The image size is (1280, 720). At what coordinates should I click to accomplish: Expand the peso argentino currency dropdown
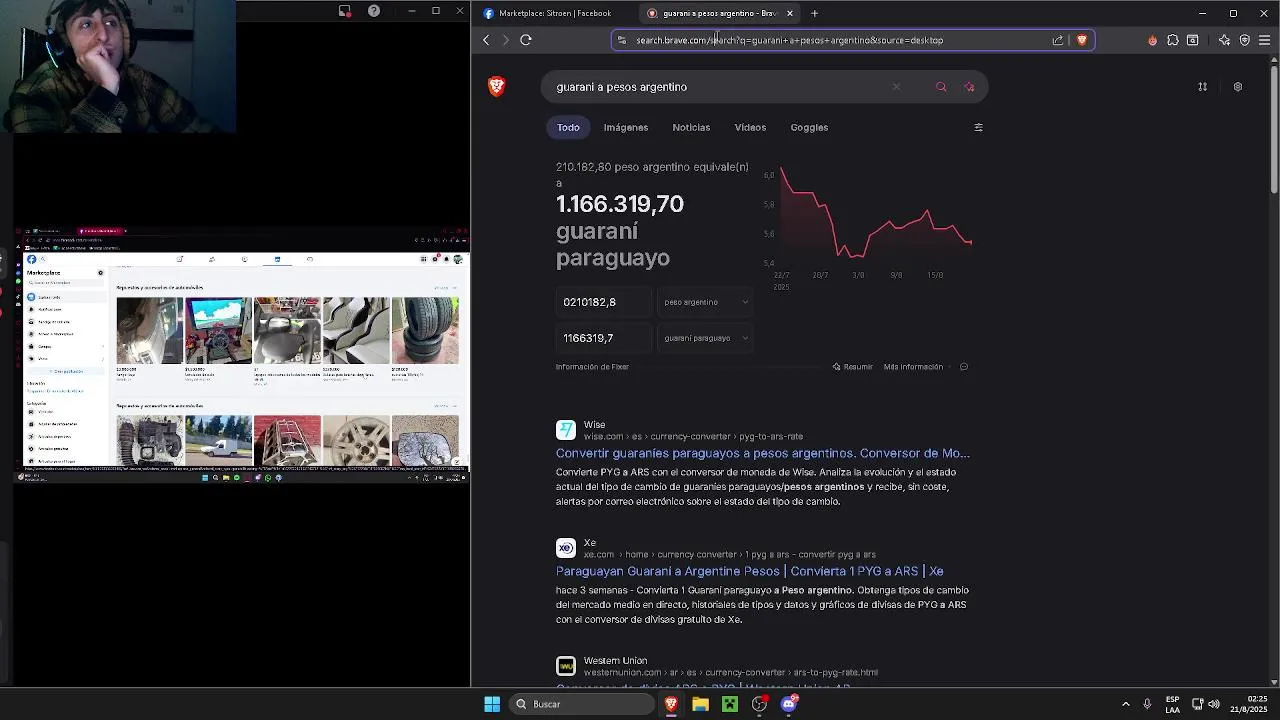click(x=706, y=302)
